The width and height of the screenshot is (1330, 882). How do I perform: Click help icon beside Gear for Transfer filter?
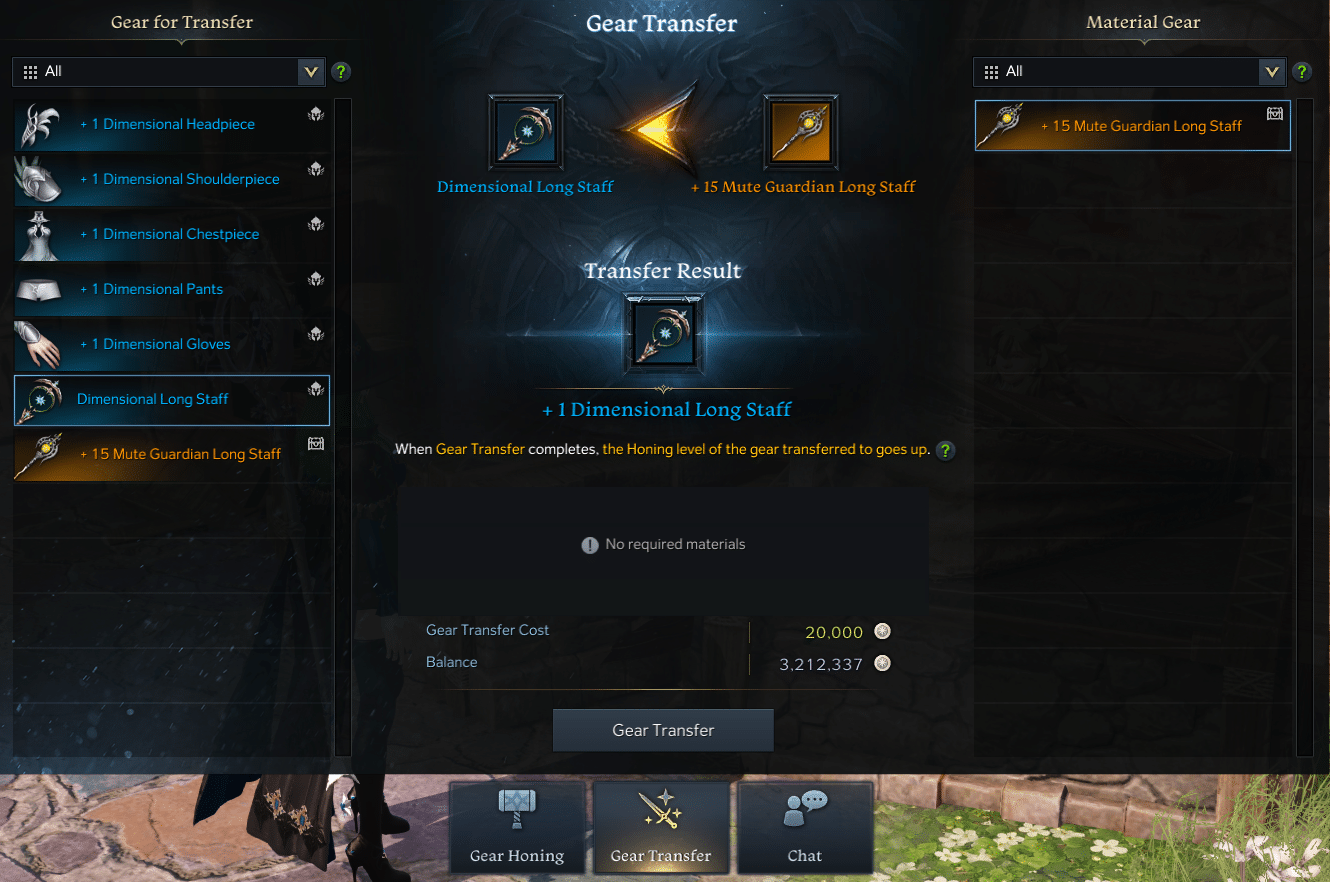[341, 71]
